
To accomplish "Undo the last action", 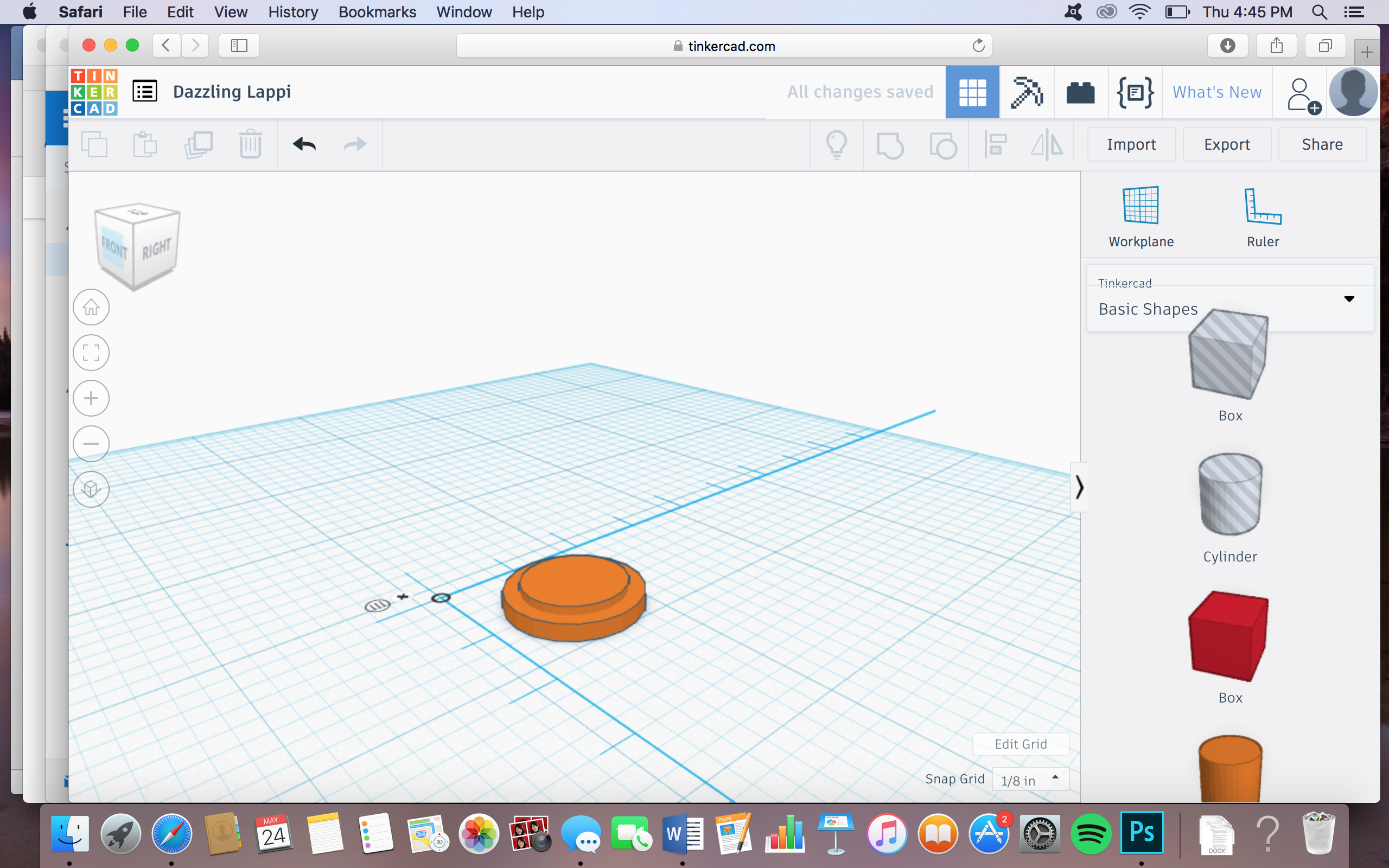I will pos(304,144).
